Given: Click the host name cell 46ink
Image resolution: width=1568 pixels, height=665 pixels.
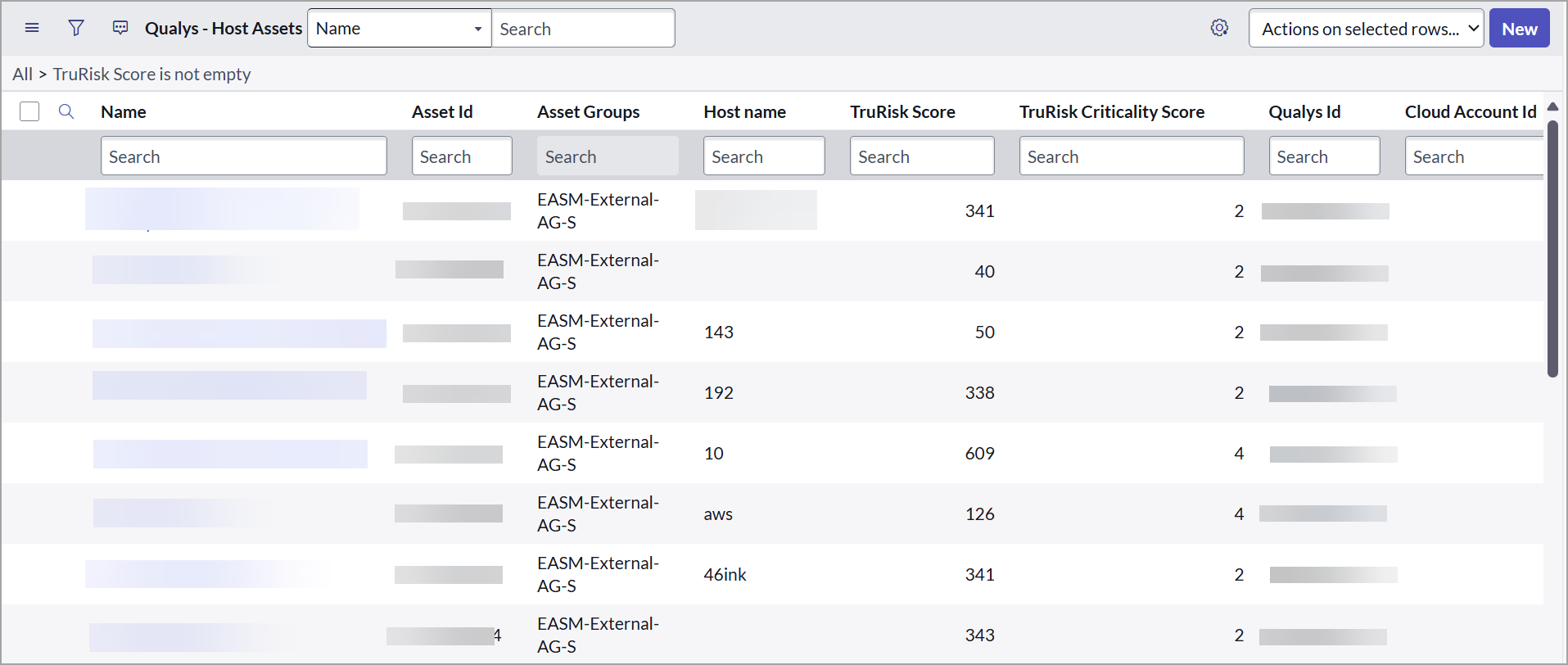Looking at the screenshot, I should [x=725, y=575].
